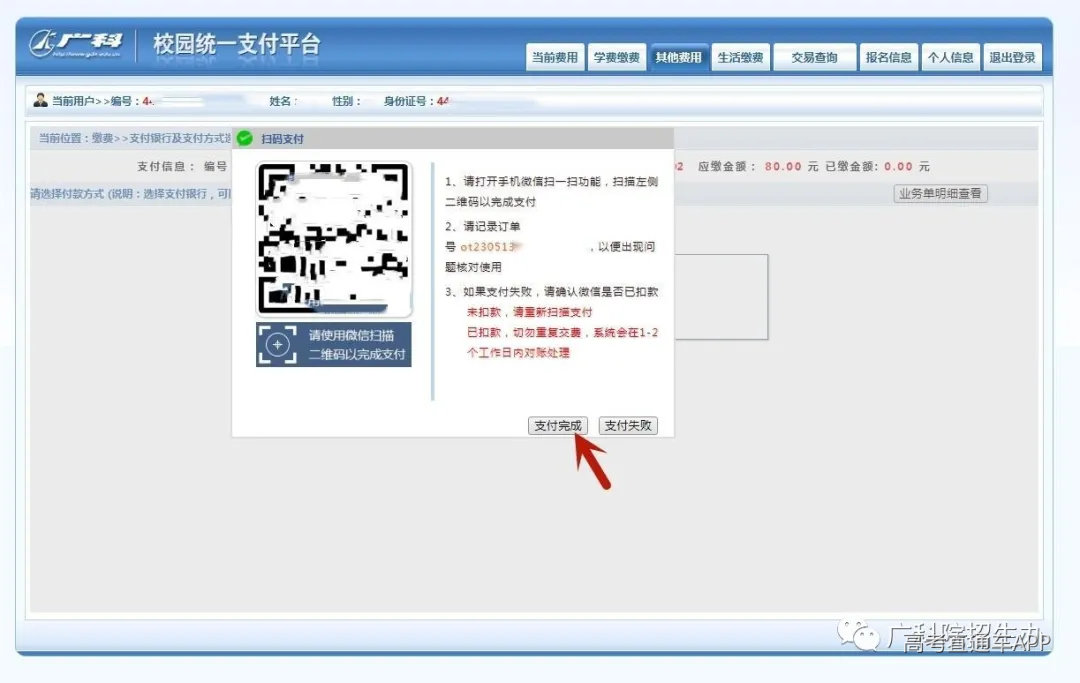Click the 支付完成 button
Viewport: 1080px width, 683px height.
coord(558,425)
